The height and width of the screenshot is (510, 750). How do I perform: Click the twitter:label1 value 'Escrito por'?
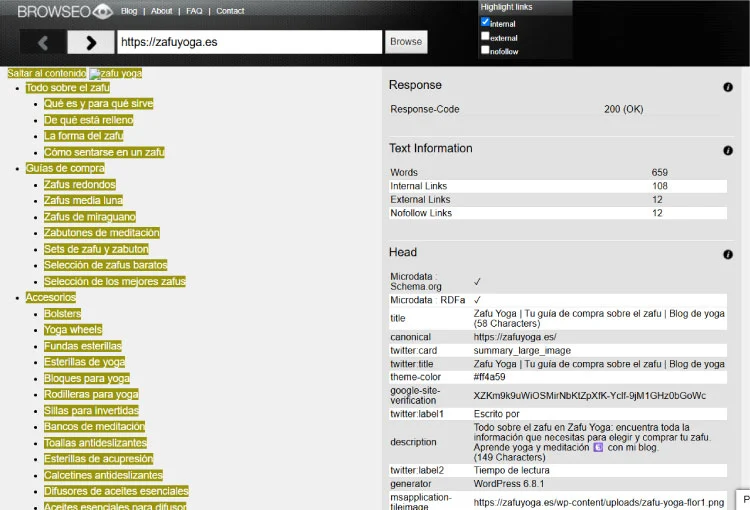[x=496, y=414]
